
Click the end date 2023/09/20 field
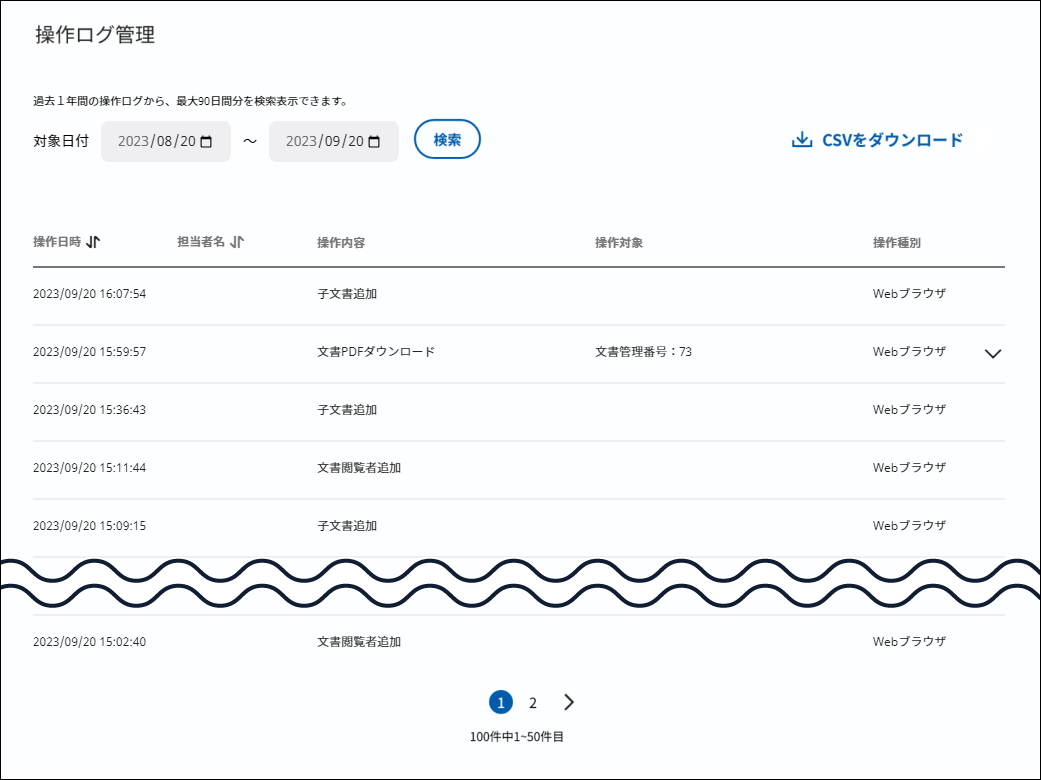pos(323,142)
